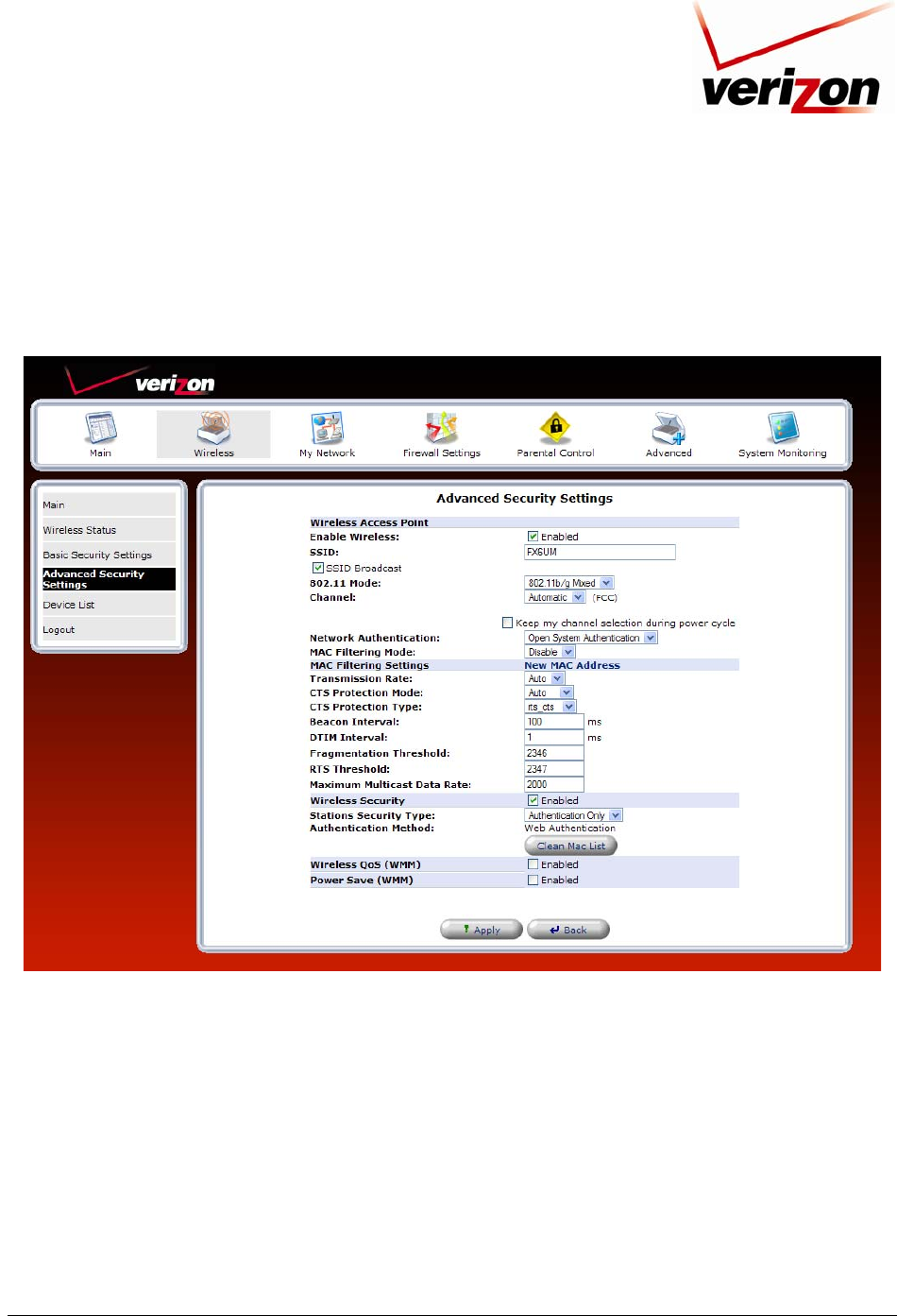This screenshot has width=897, height=1316.
Task: Open the MAC Filtering Mode dropdown
Action: click(x=550, y=652)
